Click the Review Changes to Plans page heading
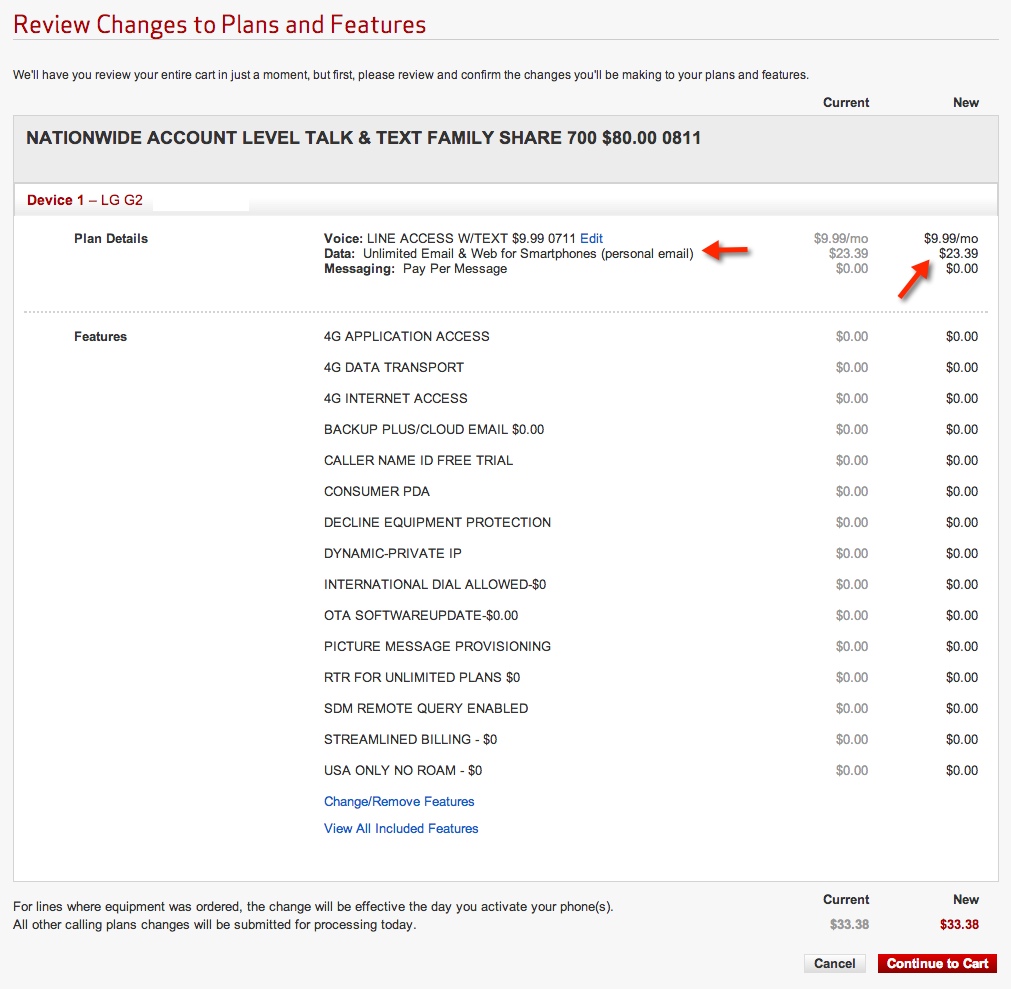The width and height of the screenshot is (1011, 989). [x=219, y=25]
